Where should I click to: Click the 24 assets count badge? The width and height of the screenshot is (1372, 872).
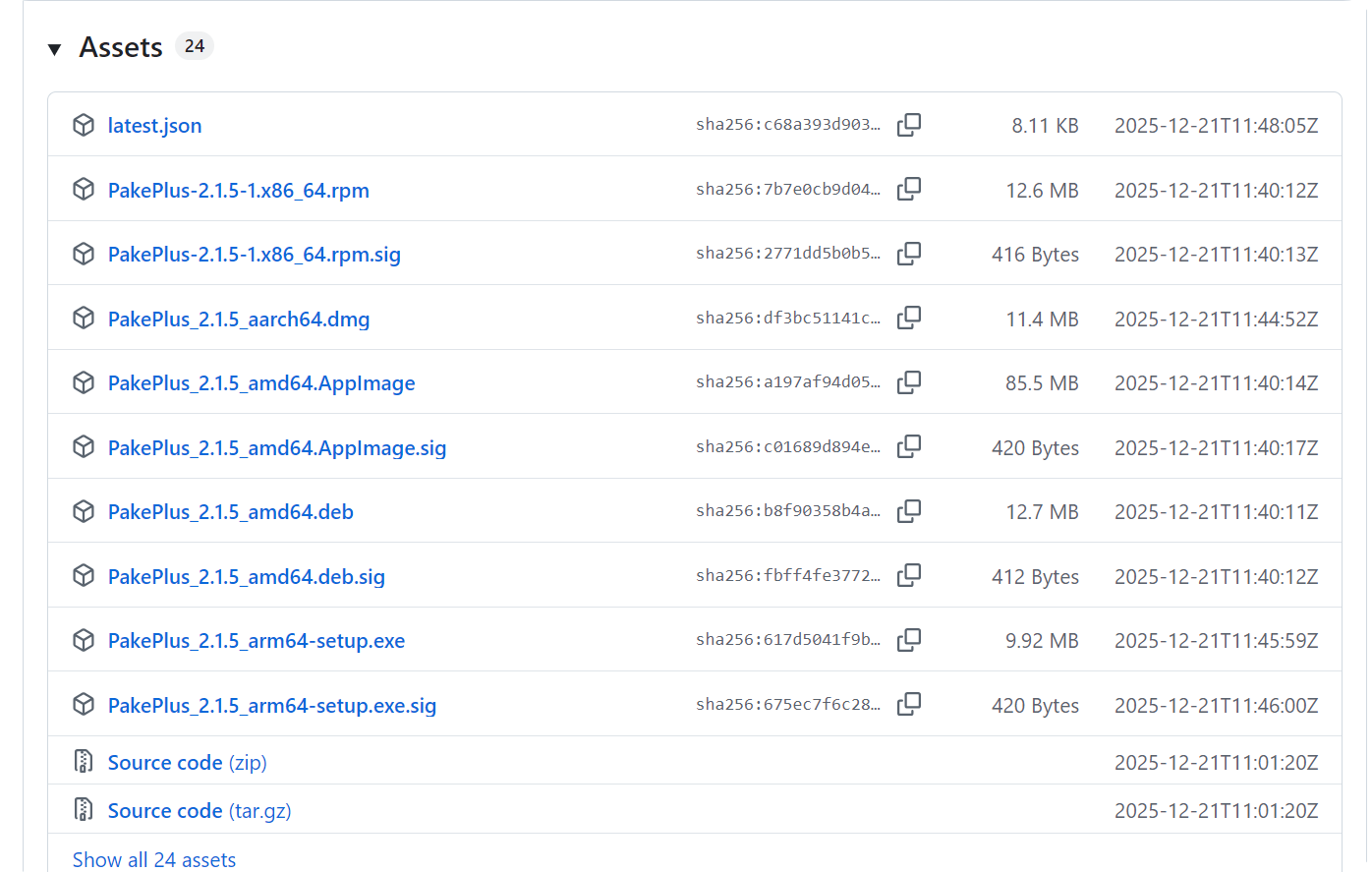click(x=195, y=46)
